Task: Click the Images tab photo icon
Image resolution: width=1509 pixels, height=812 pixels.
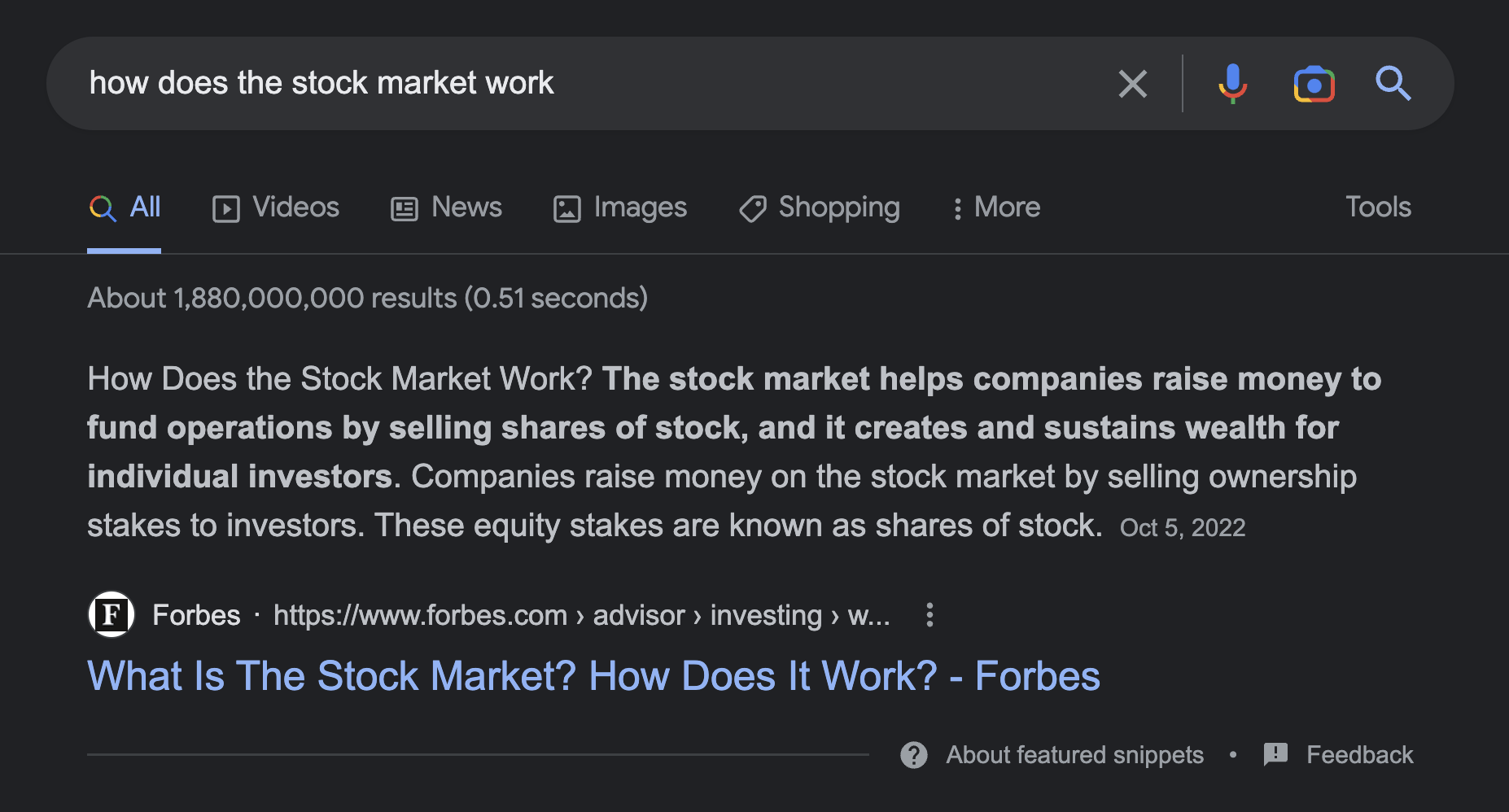Action: point(566,208)
